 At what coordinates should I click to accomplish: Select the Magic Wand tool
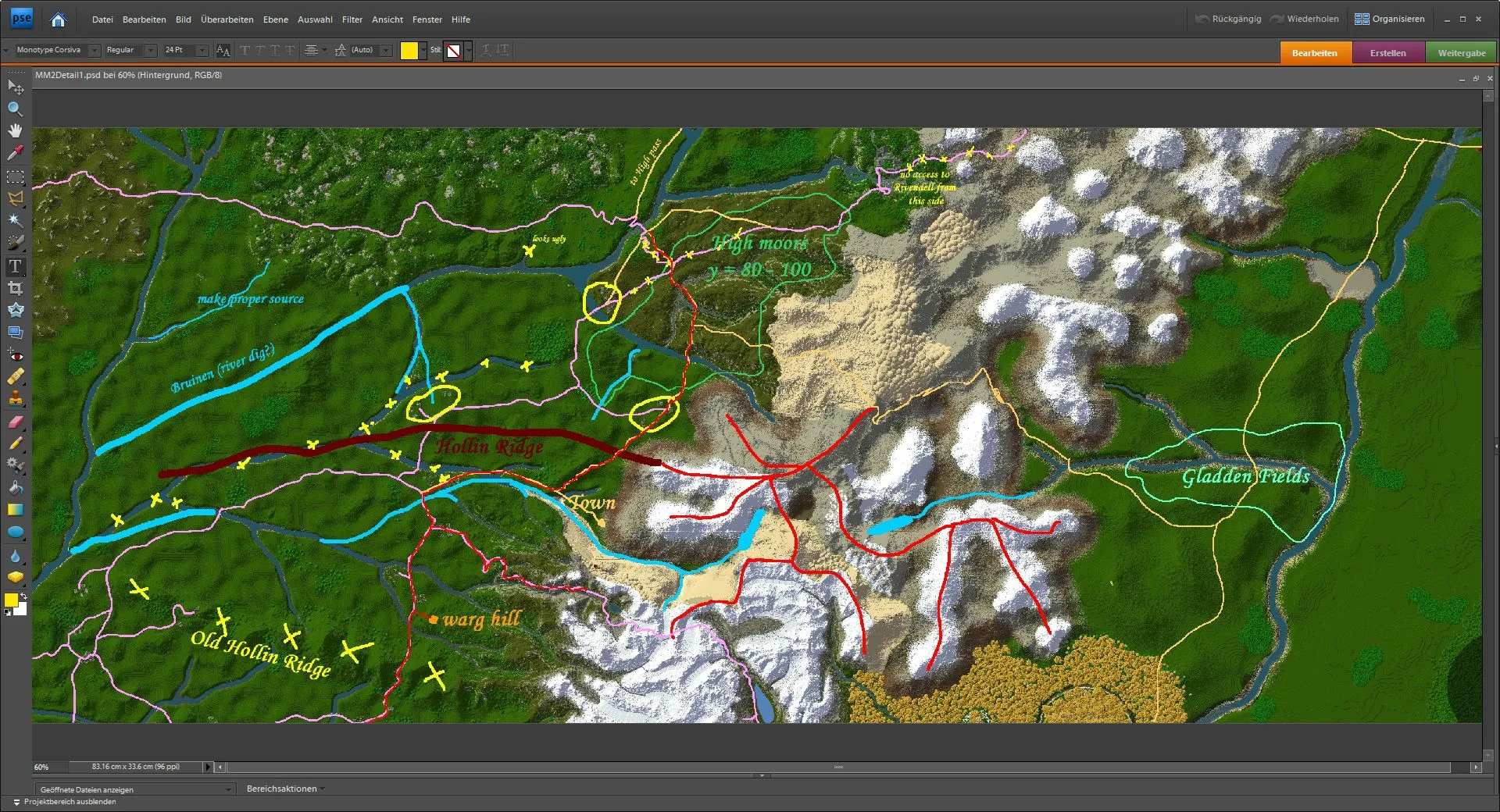pyautogui.click(x=16, y=221)
